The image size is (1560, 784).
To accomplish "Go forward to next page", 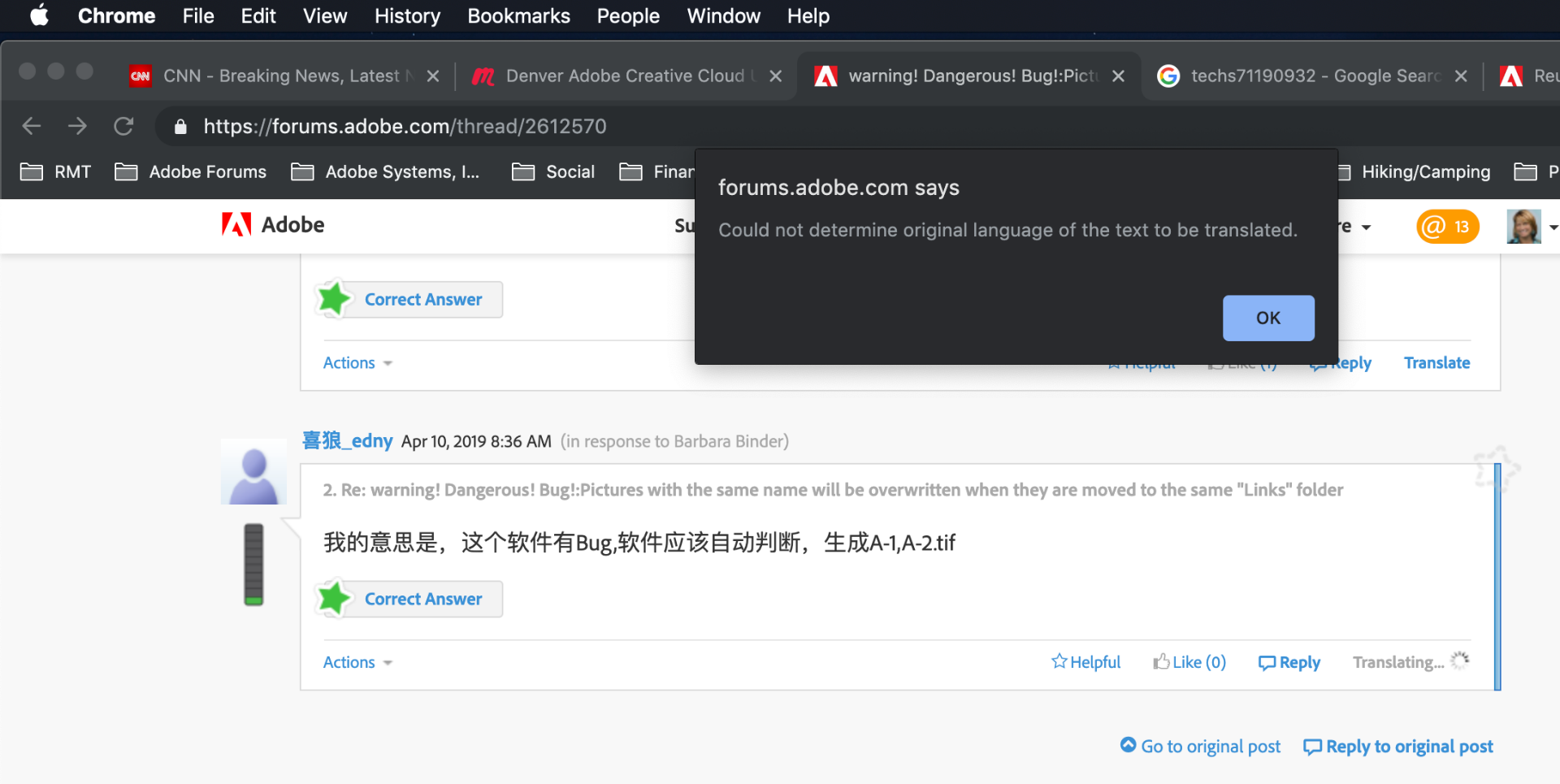I will click(x=77, y=126).
